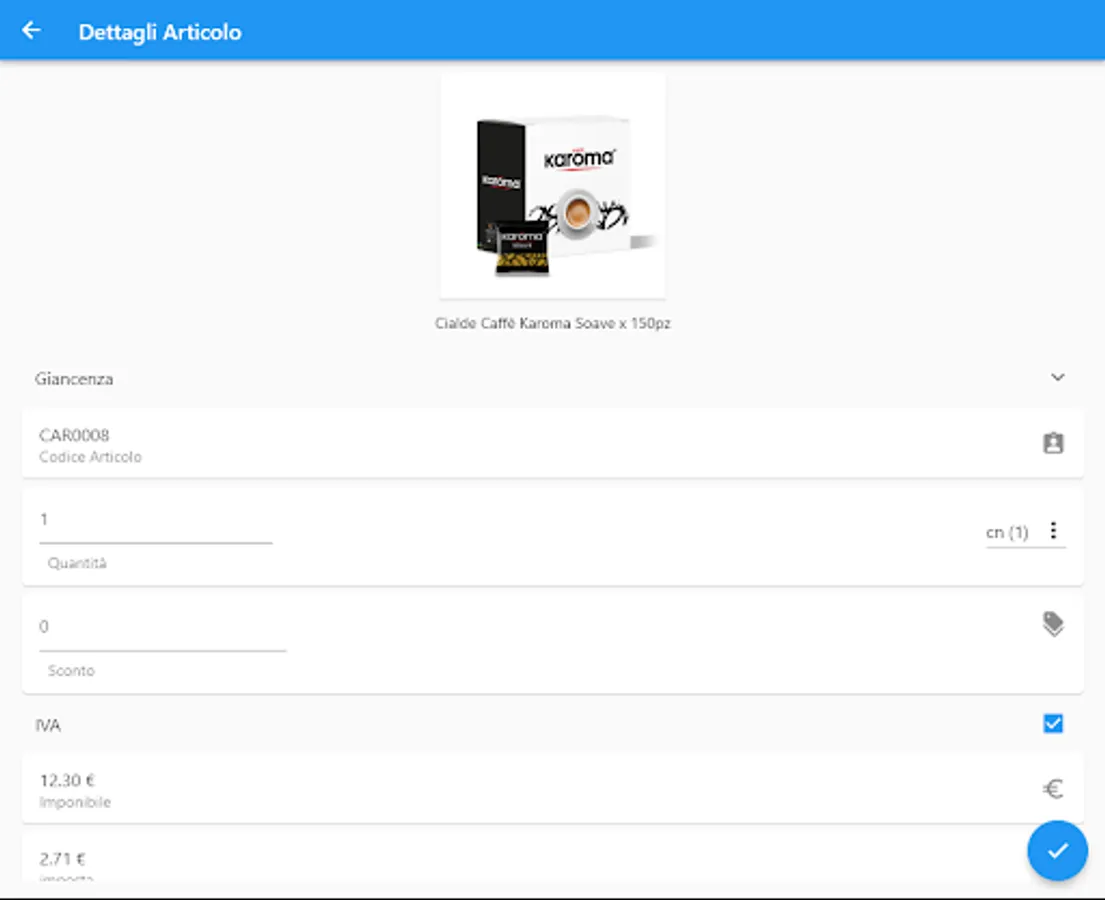The image size is (1105, 900).
Task: Expand the Giancenza section chevron
Action: tap(1057, 378)
